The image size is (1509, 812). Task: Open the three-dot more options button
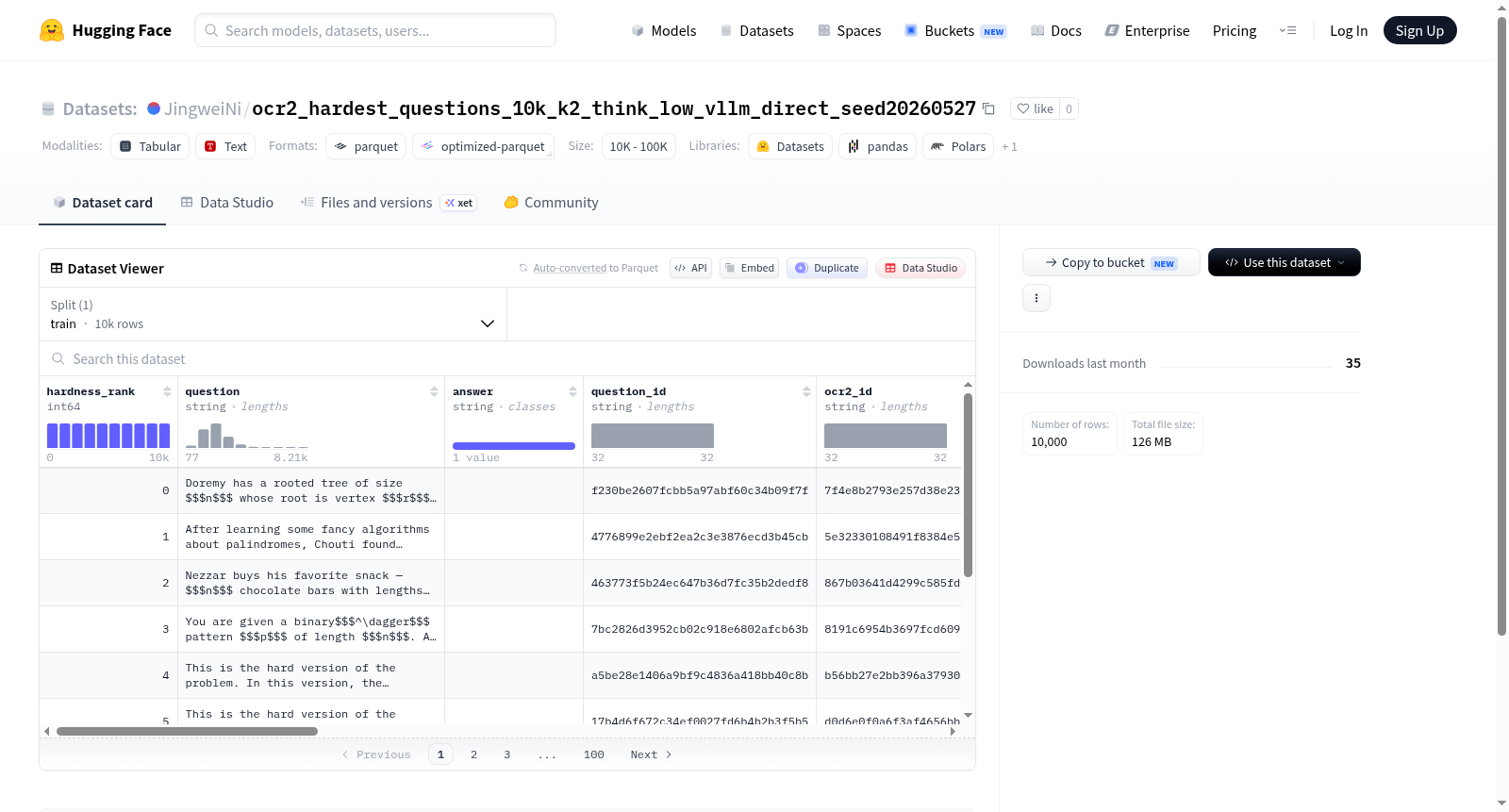[1036, 298]
